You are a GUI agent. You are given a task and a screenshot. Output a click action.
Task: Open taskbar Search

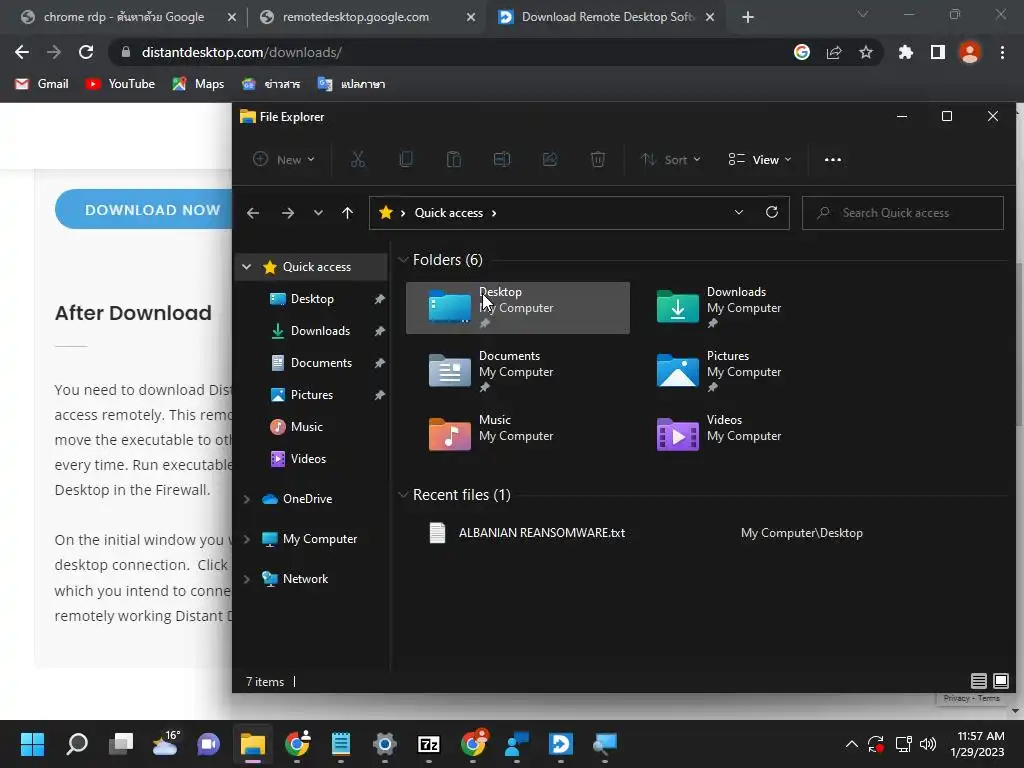(x=77, y=744)
